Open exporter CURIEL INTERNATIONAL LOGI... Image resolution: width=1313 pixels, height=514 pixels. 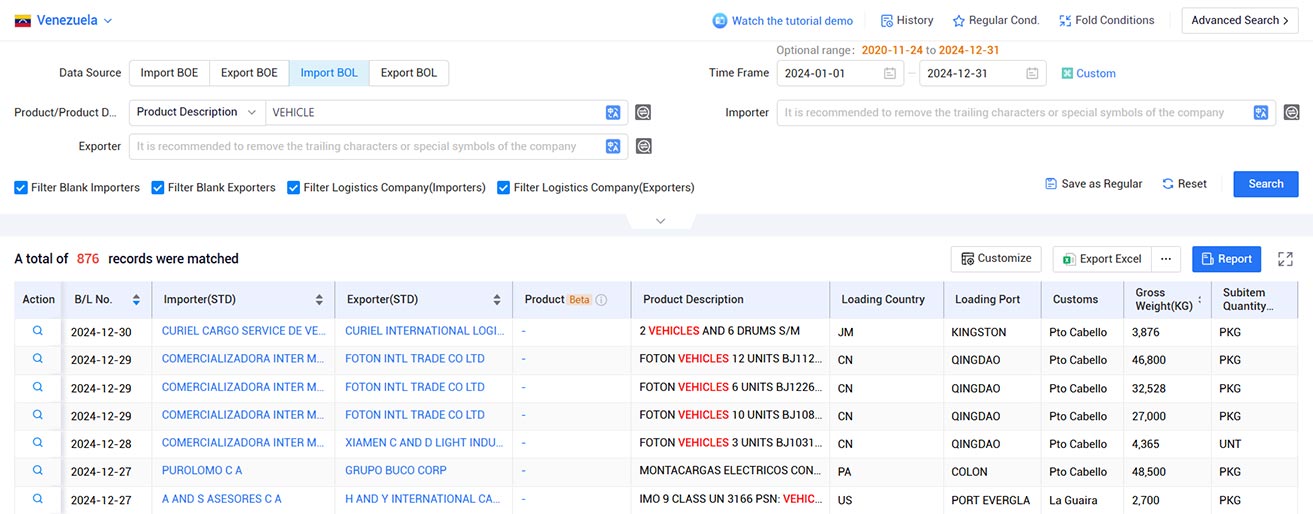[423, 331]
